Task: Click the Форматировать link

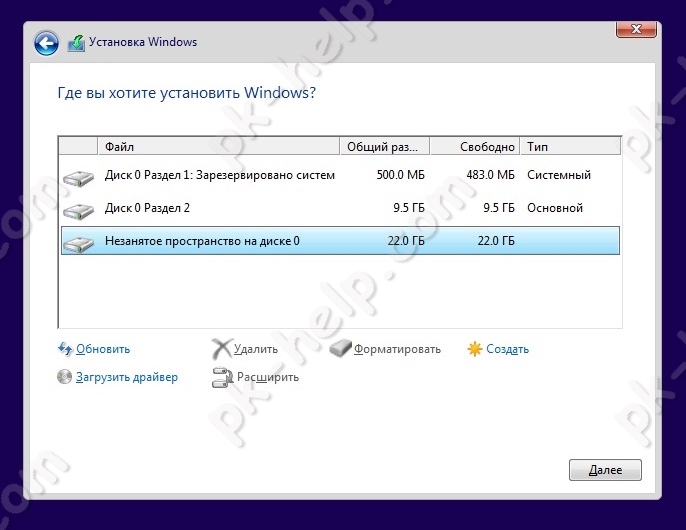Action: pyautogui.click(x=397, y=349)
